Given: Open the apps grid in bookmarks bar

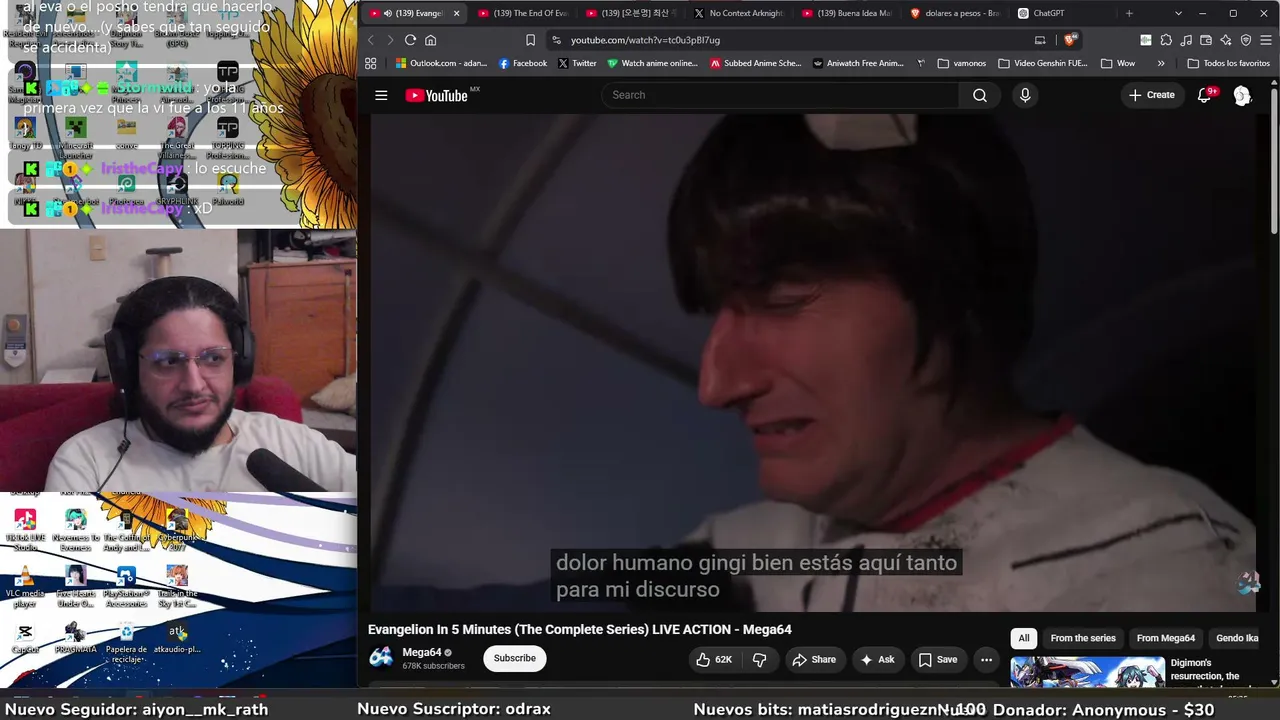Looking at the screenshot, I should [x=370, y=63].
